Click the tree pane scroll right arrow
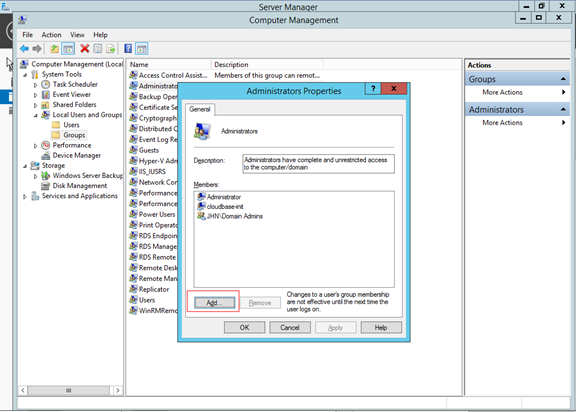Screen dimensions: 580x412 click(x=118, y=390)
